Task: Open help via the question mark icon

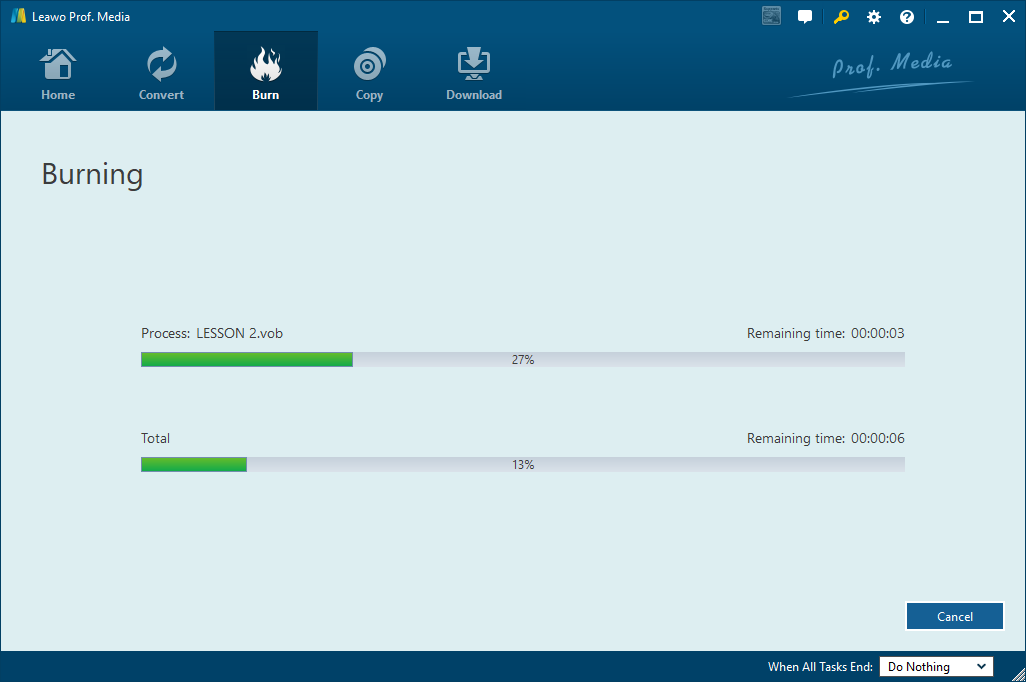Action: click(x=906, y=17)
